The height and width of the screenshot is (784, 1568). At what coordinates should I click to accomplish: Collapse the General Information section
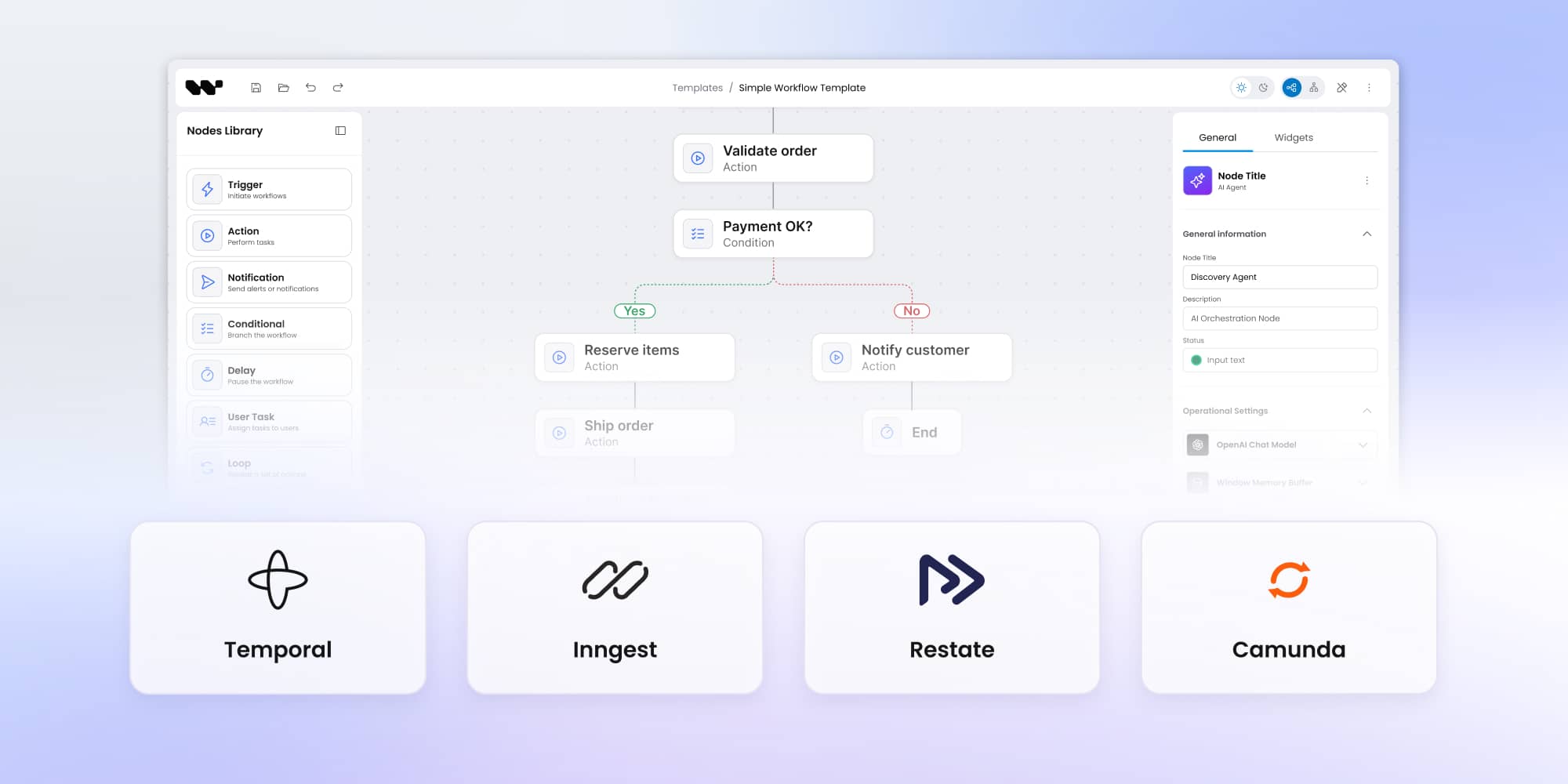coord(1367,234)
